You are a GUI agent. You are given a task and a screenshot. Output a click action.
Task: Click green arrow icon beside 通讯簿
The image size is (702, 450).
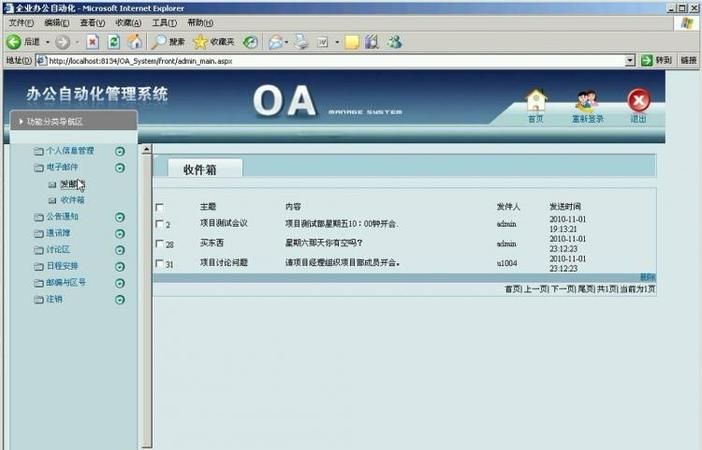click(x=120, y=234)
